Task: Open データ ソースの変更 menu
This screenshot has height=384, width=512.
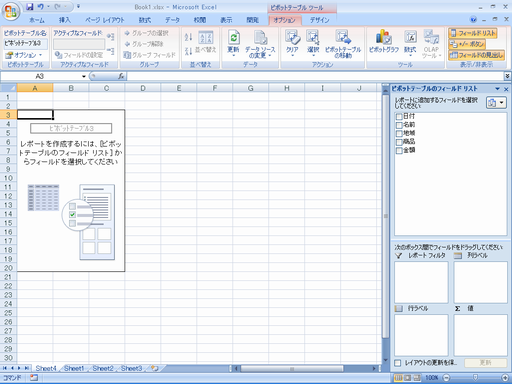Action: click(260, 44)
